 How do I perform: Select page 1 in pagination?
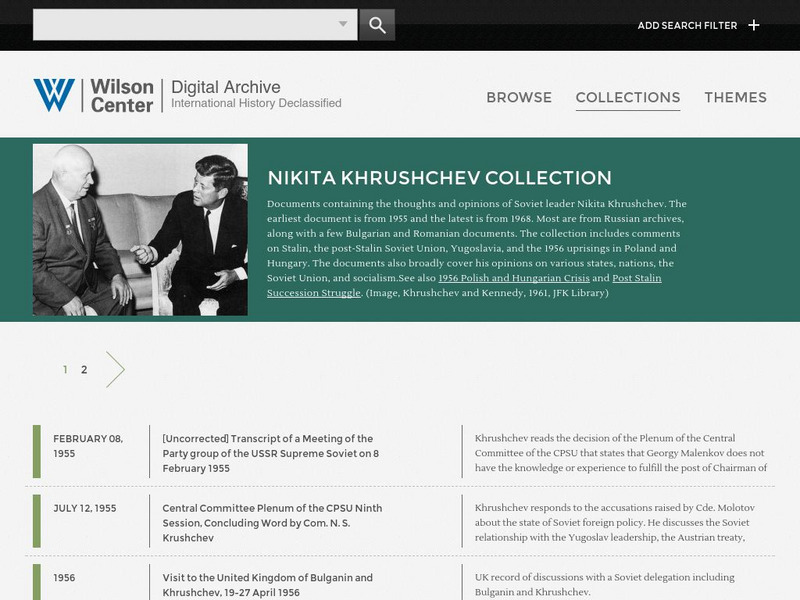pyautogui.click(x=65, y=369)
